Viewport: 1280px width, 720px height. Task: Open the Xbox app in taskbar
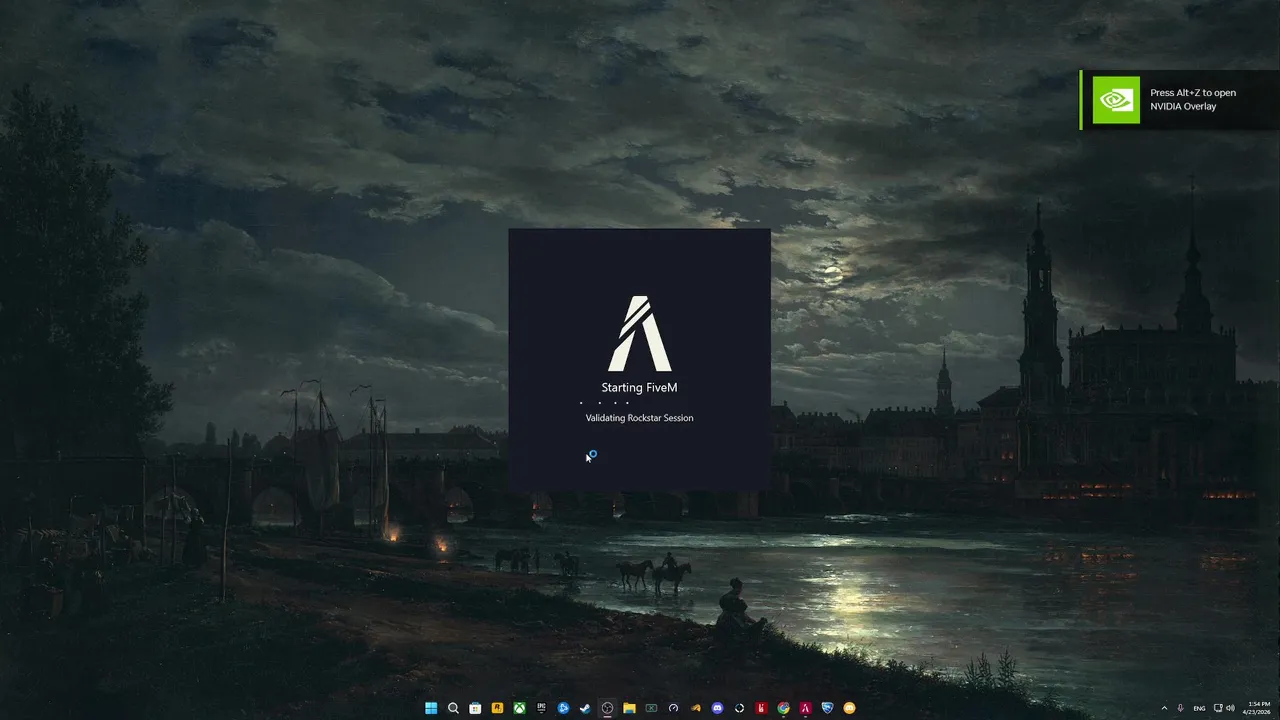click(x=519, y=708)
